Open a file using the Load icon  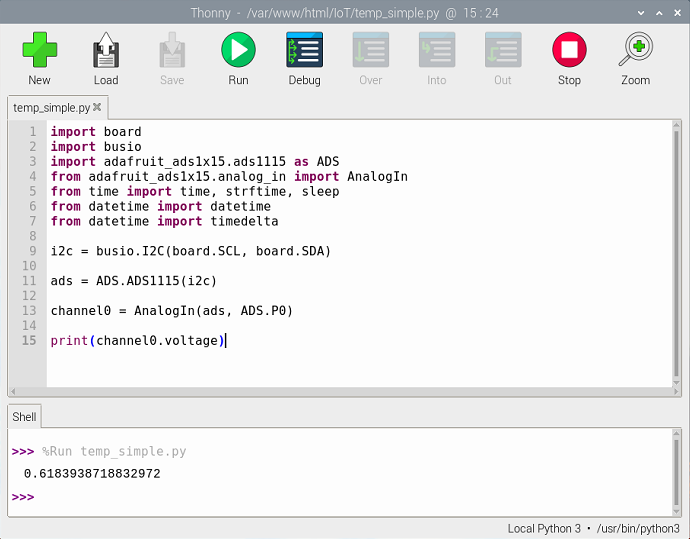coord(106,58)
